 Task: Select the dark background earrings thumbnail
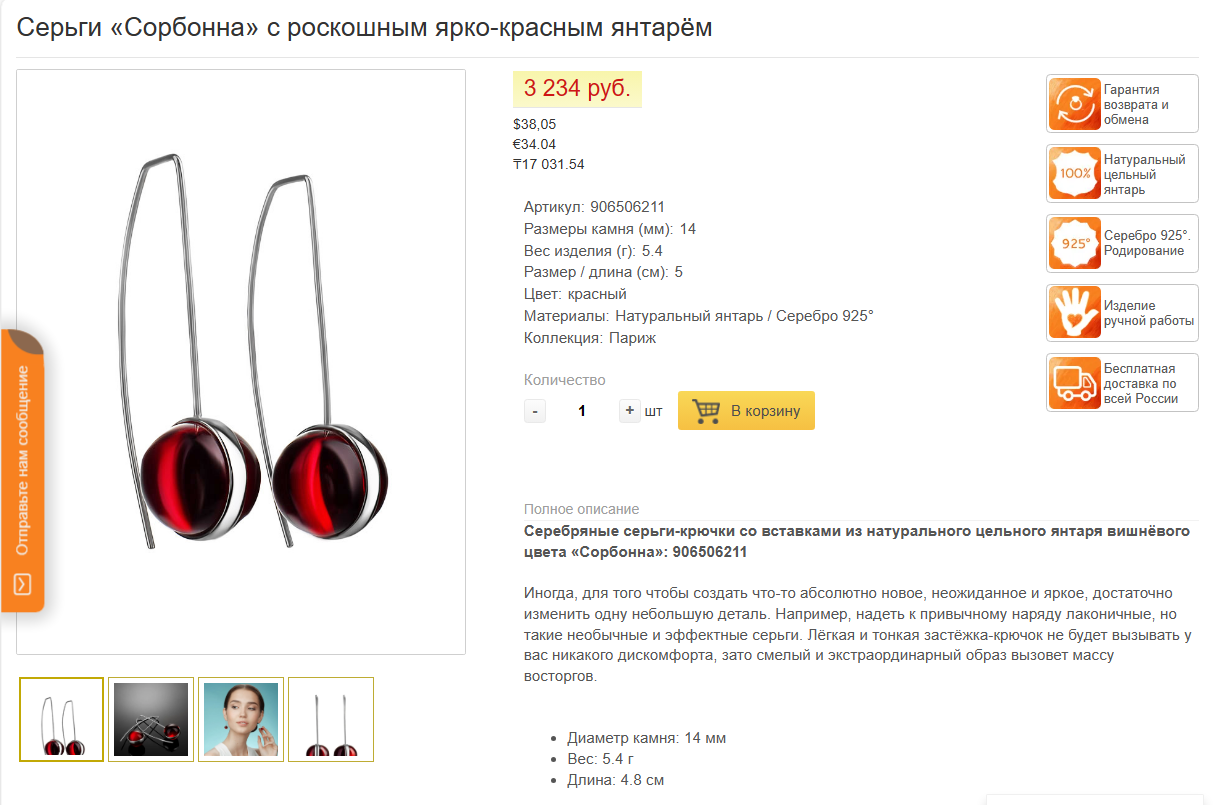151,720
